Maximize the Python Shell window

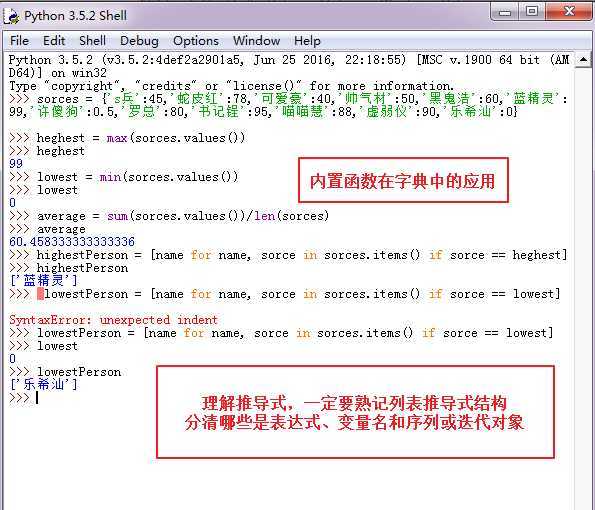[x=532, y=11]
